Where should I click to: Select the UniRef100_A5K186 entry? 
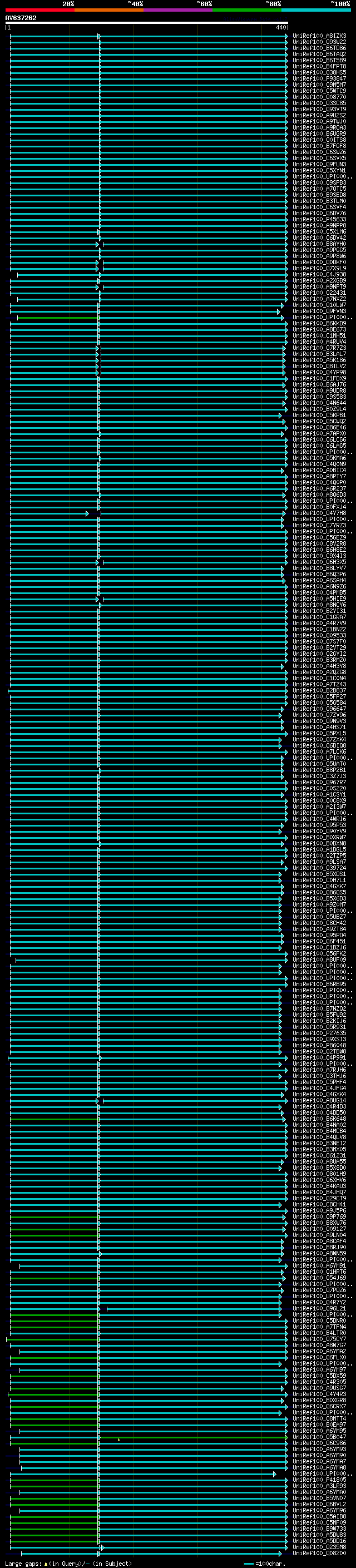(319, 360)
